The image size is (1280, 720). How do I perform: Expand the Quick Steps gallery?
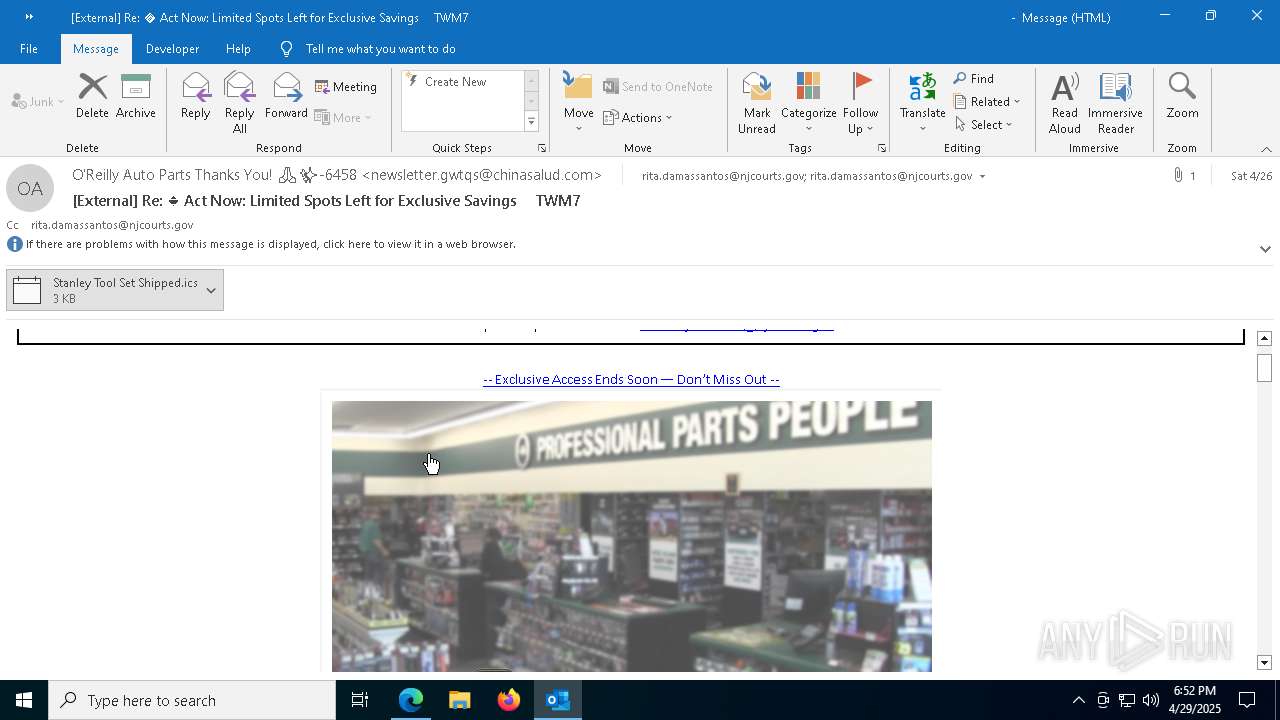[531, 122]
